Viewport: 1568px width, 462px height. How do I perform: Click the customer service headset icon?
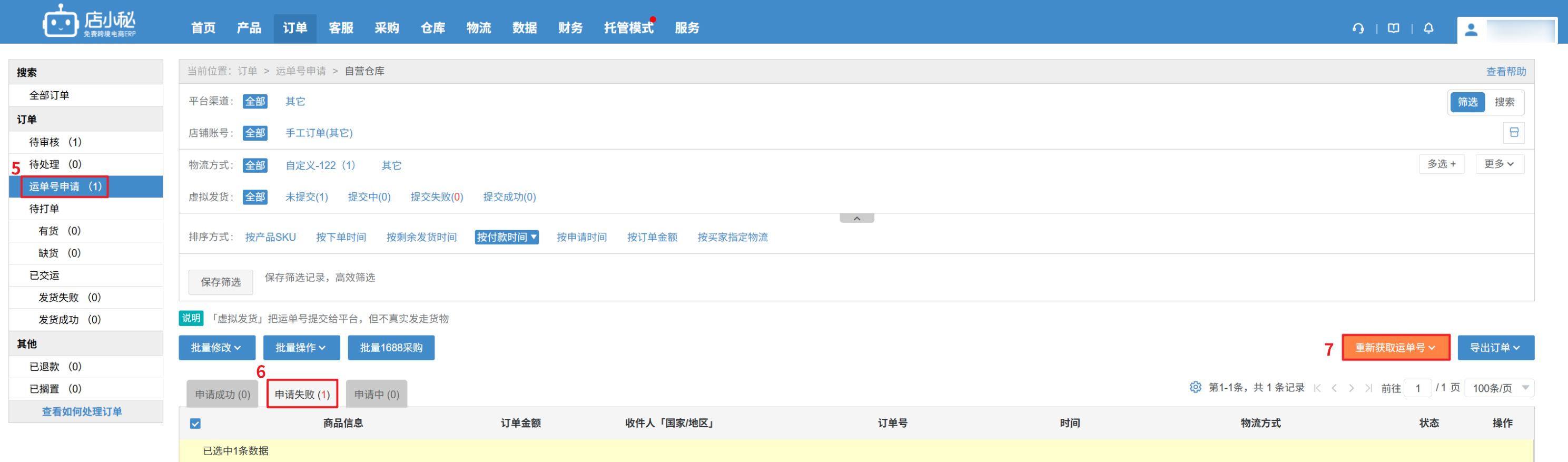[1358, 28]
